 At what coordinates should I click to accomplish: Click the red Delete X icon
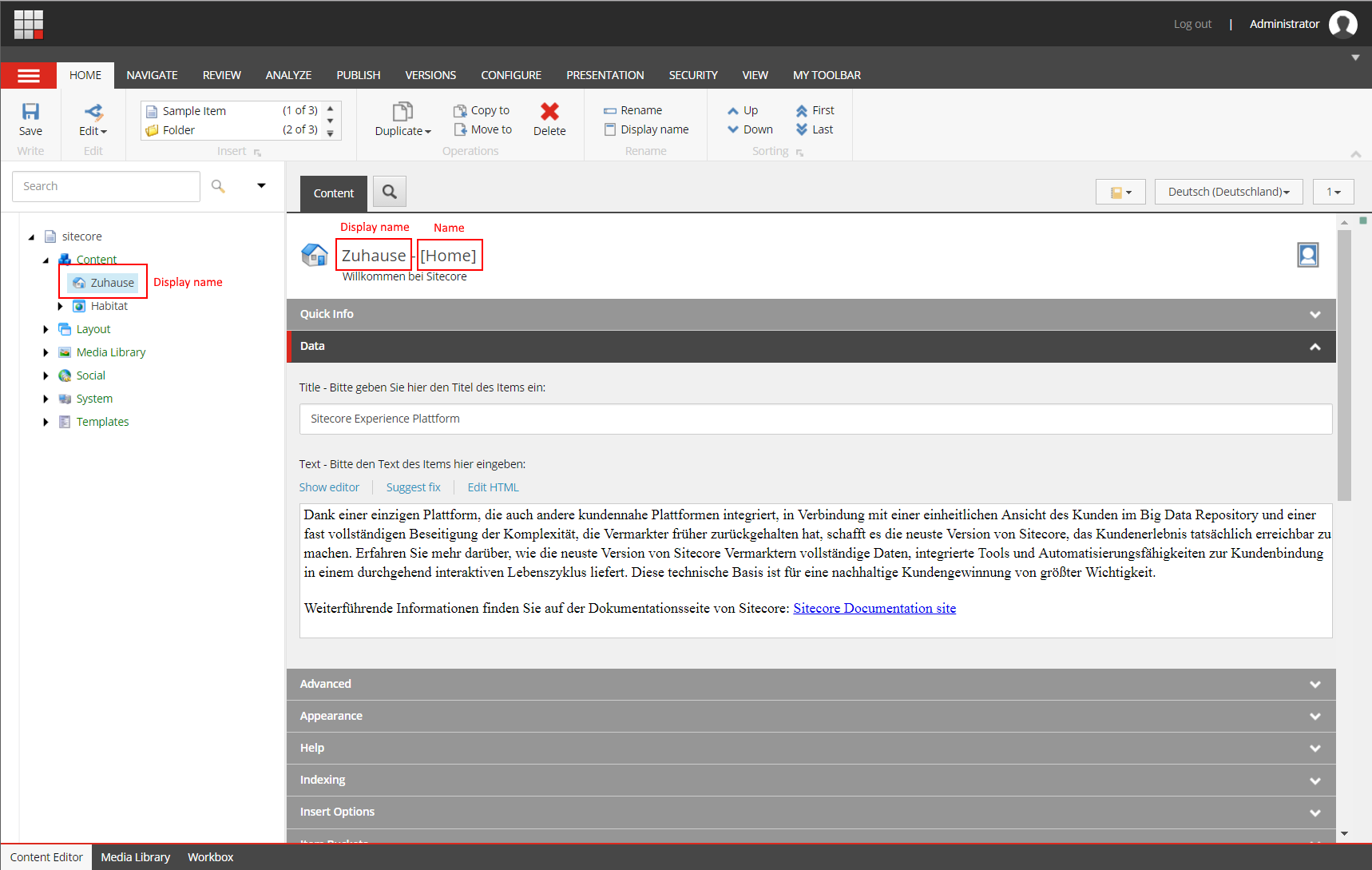click(x=549, y=111)
